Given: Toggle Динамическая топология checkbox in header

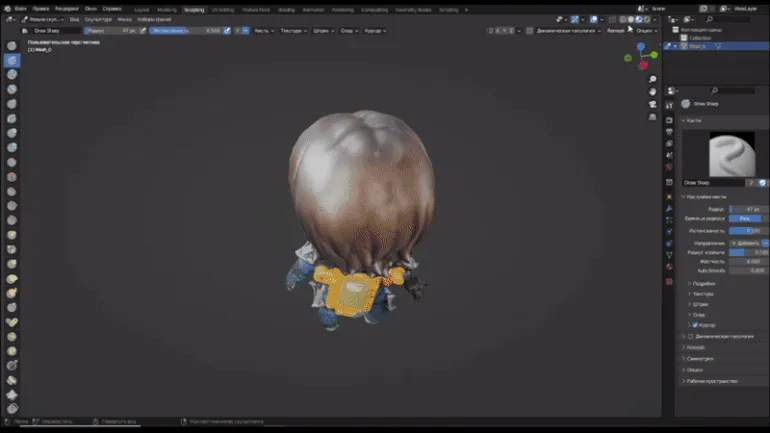Looking at the screenshot, I should (x=529, y=30).
